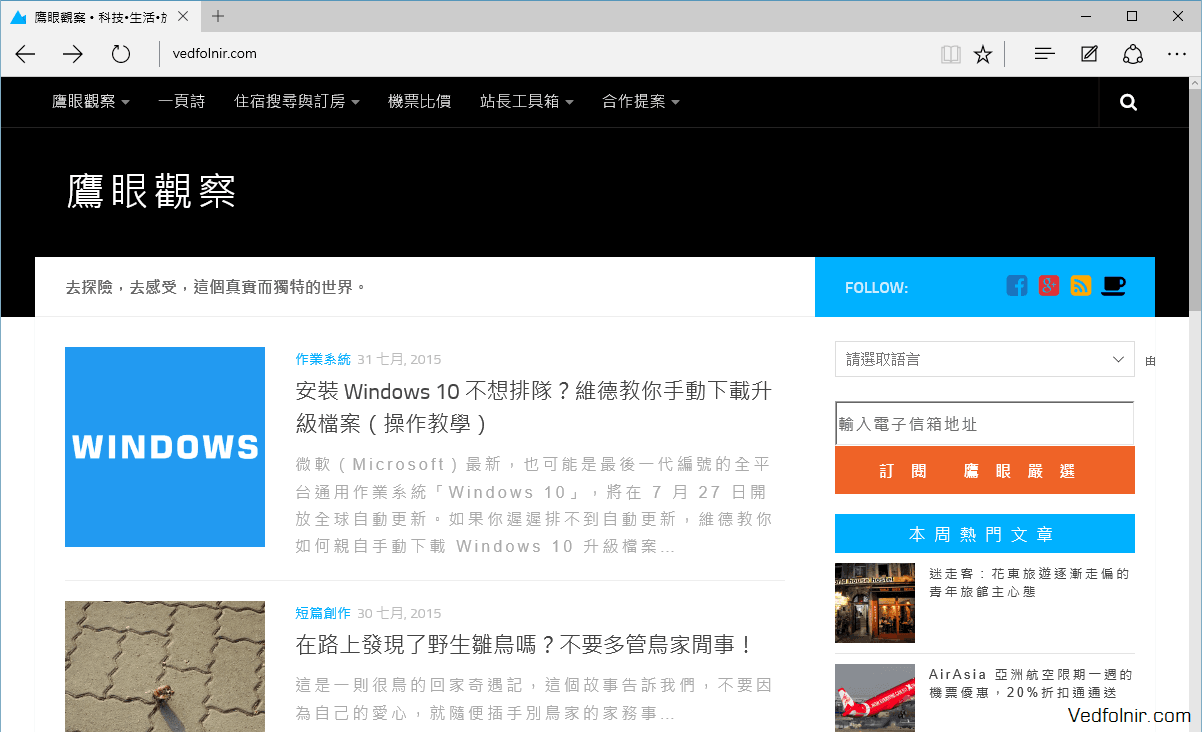This screenshot has width=1202, height=732.
Task: Make a Web Note pen icon
Action: 1089,54
